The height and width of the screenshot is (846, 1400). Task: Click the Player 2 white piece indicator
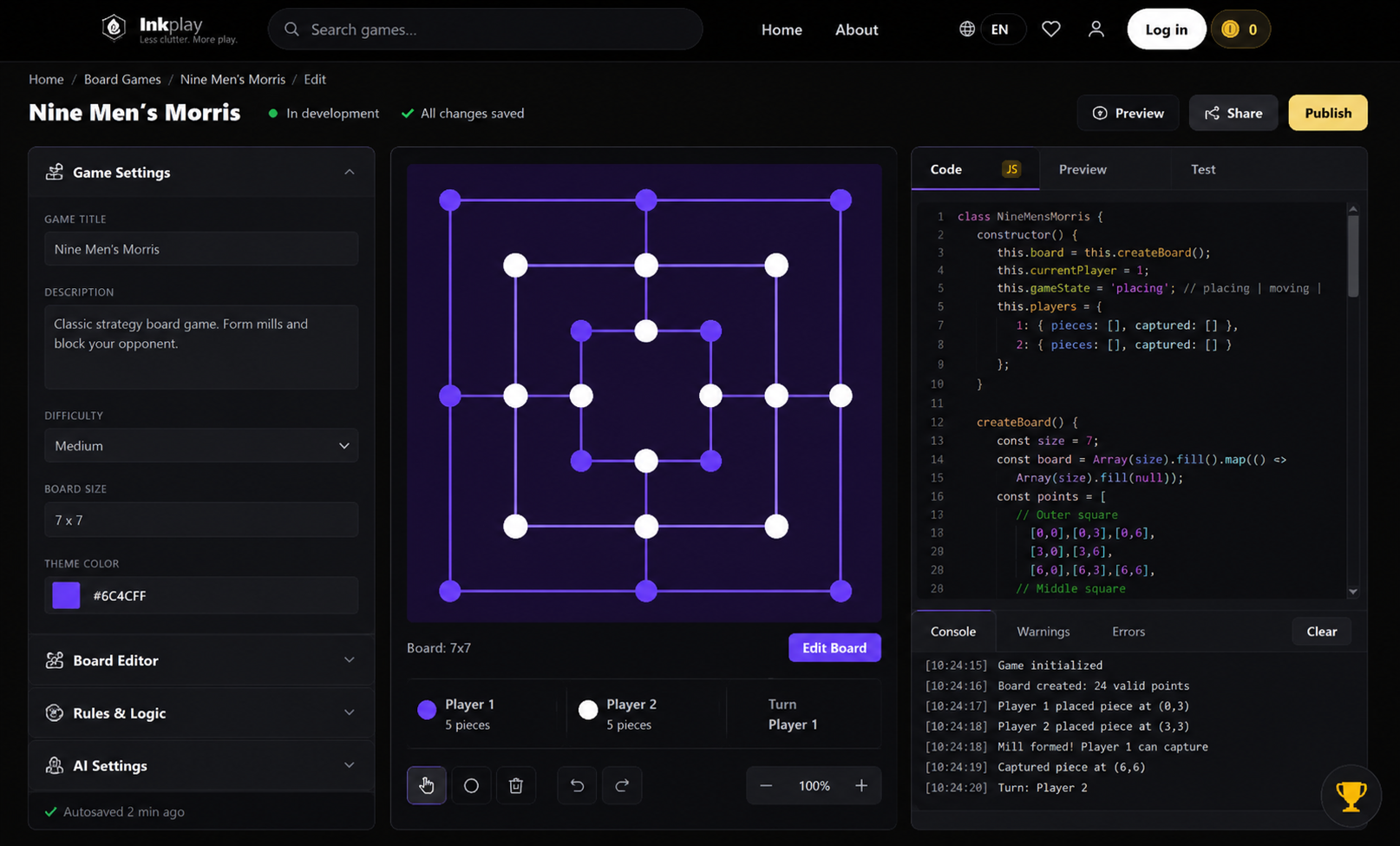coord(588,710)
